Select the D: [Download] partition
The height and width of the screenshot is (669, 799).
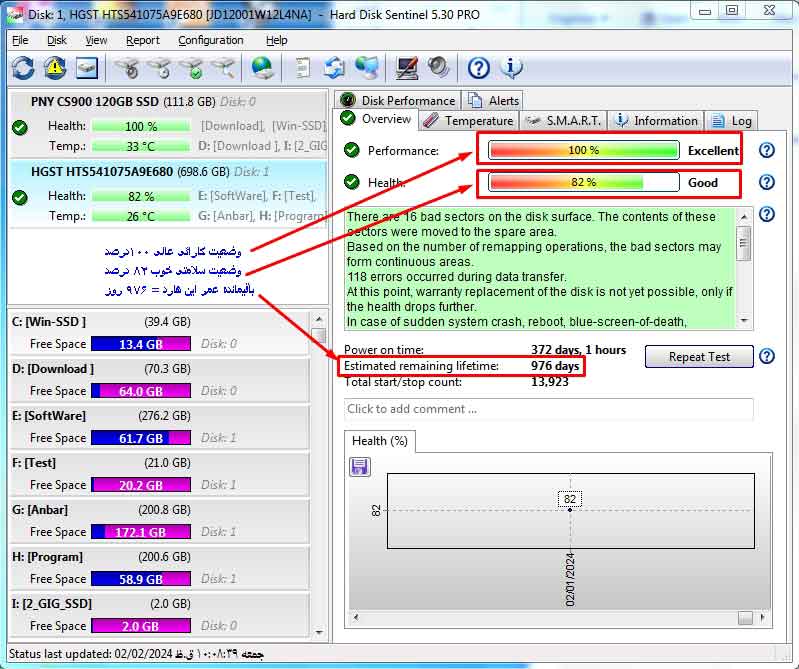pos(159,380)
